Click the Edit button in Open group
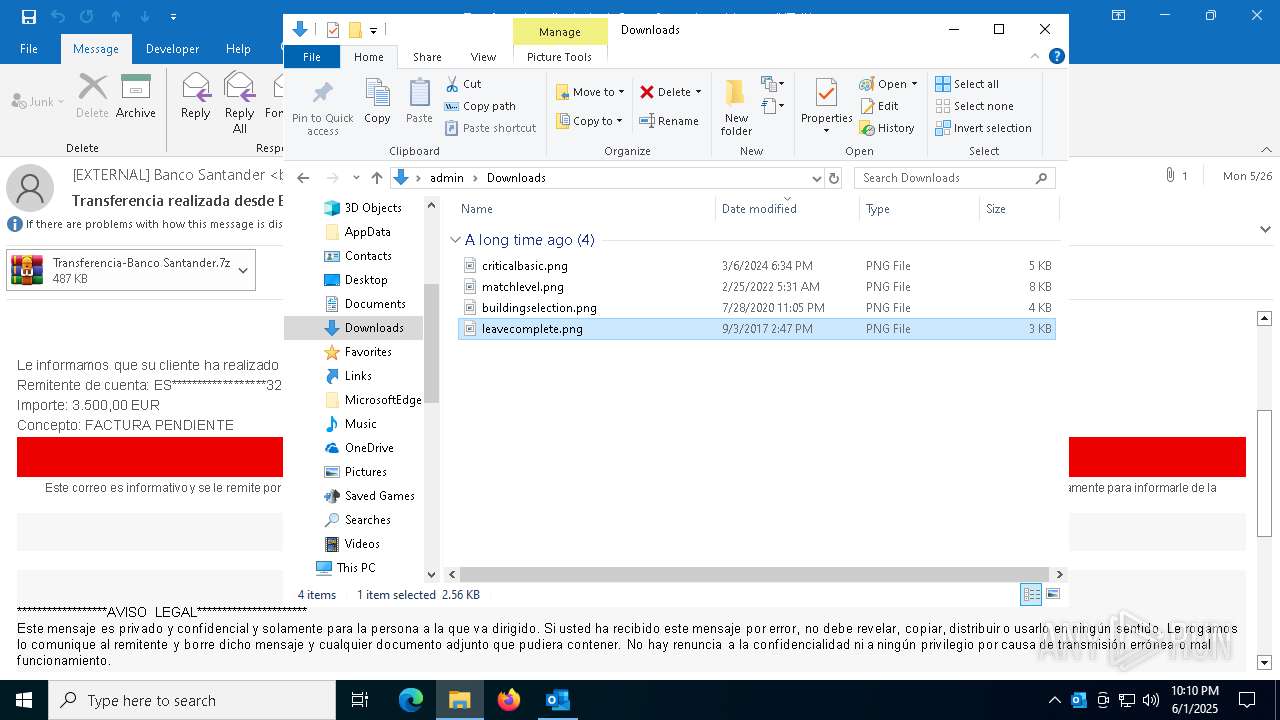This screenshot has height=720, width=1280. (x=879, y=106)
